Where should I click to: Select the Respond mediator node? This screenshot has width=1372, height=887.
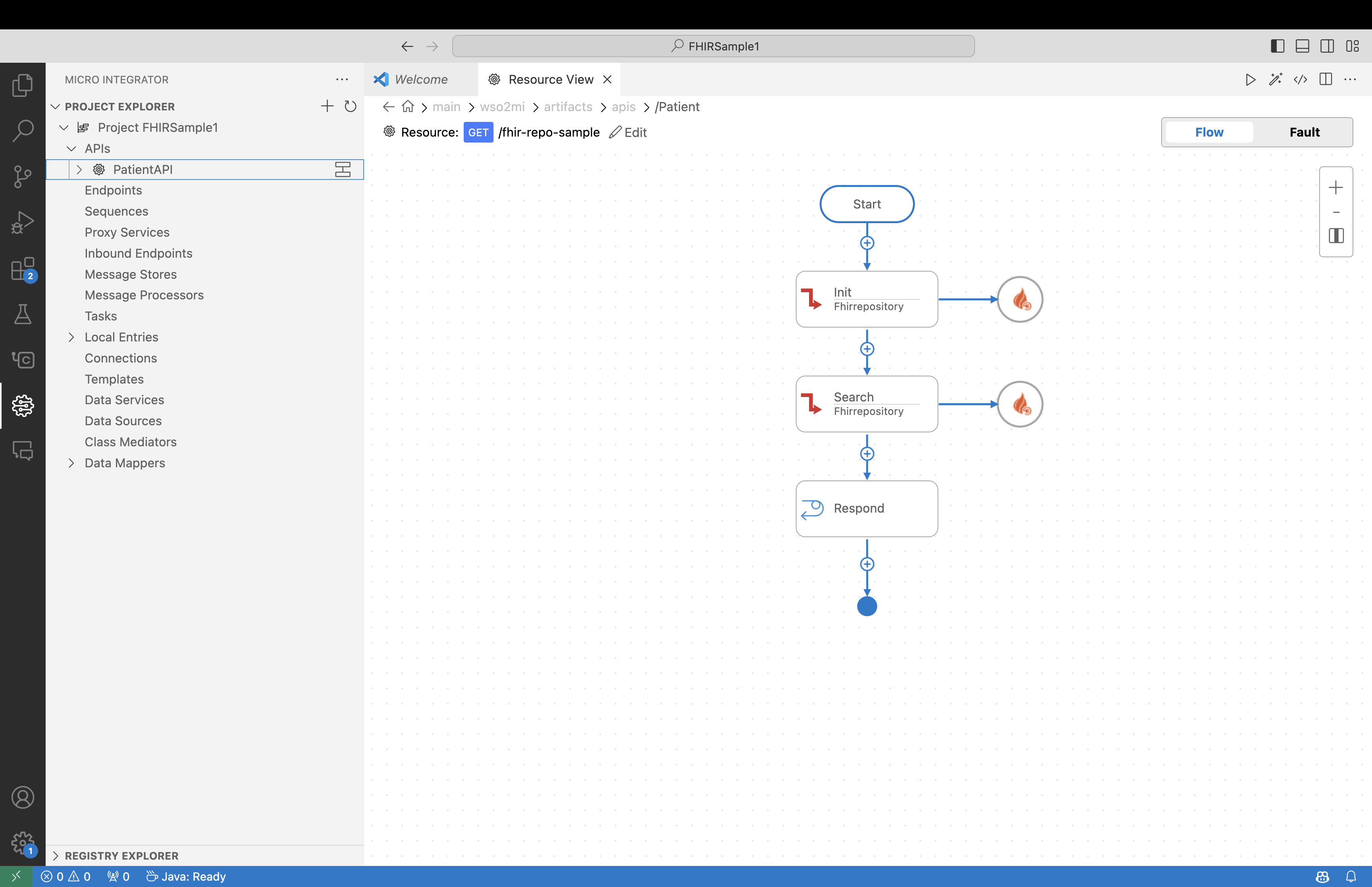867,509
